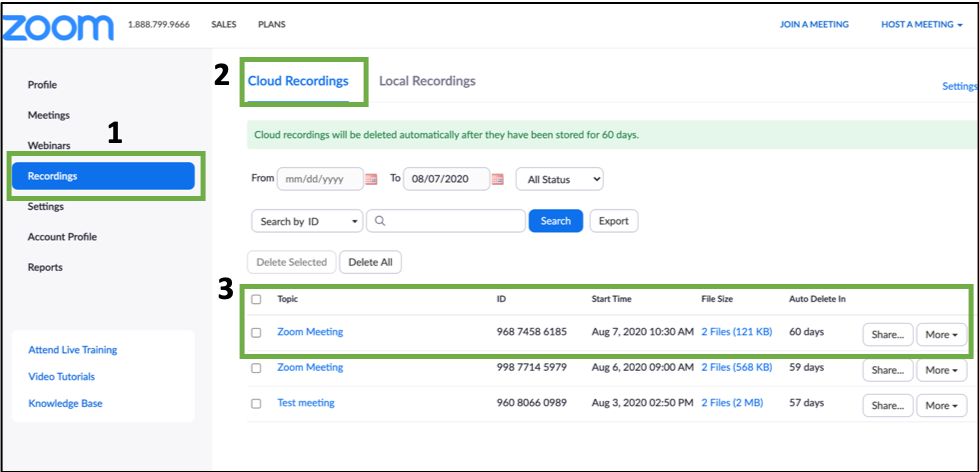Click phone number 1.888.799.9666

point(159,24)
